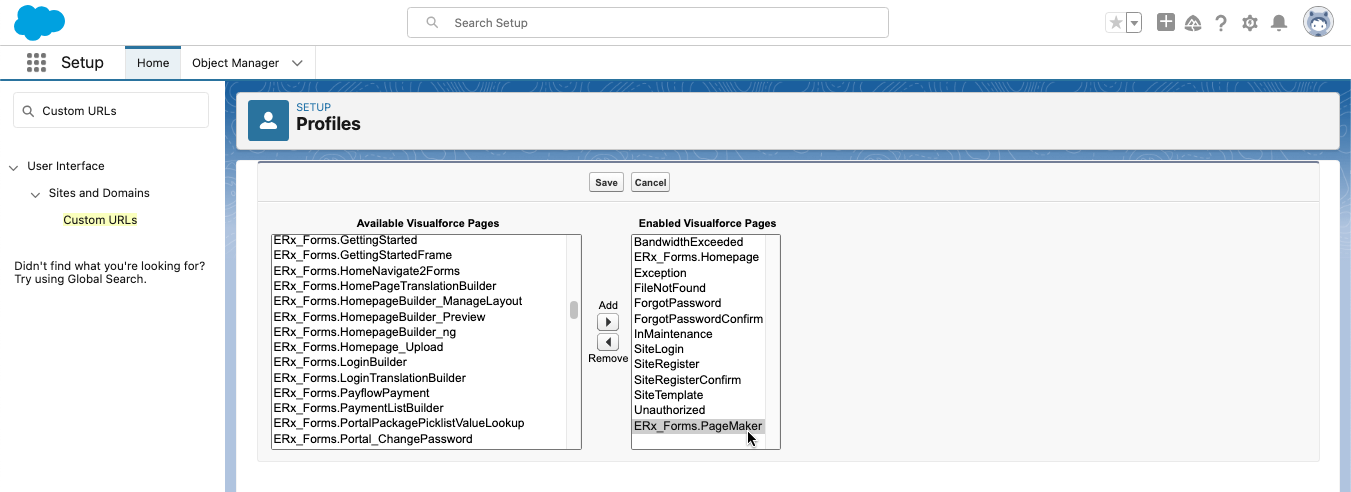Screen dimensions: 1351x492
Task: Collapse the Sites and Domains node
Action: [x=36, y=194]
